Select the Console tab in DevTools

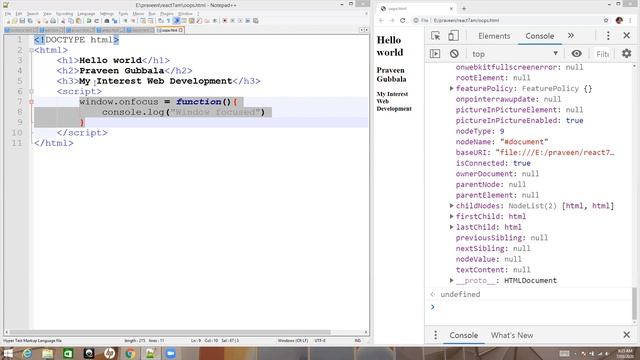(x=539, y=36)
